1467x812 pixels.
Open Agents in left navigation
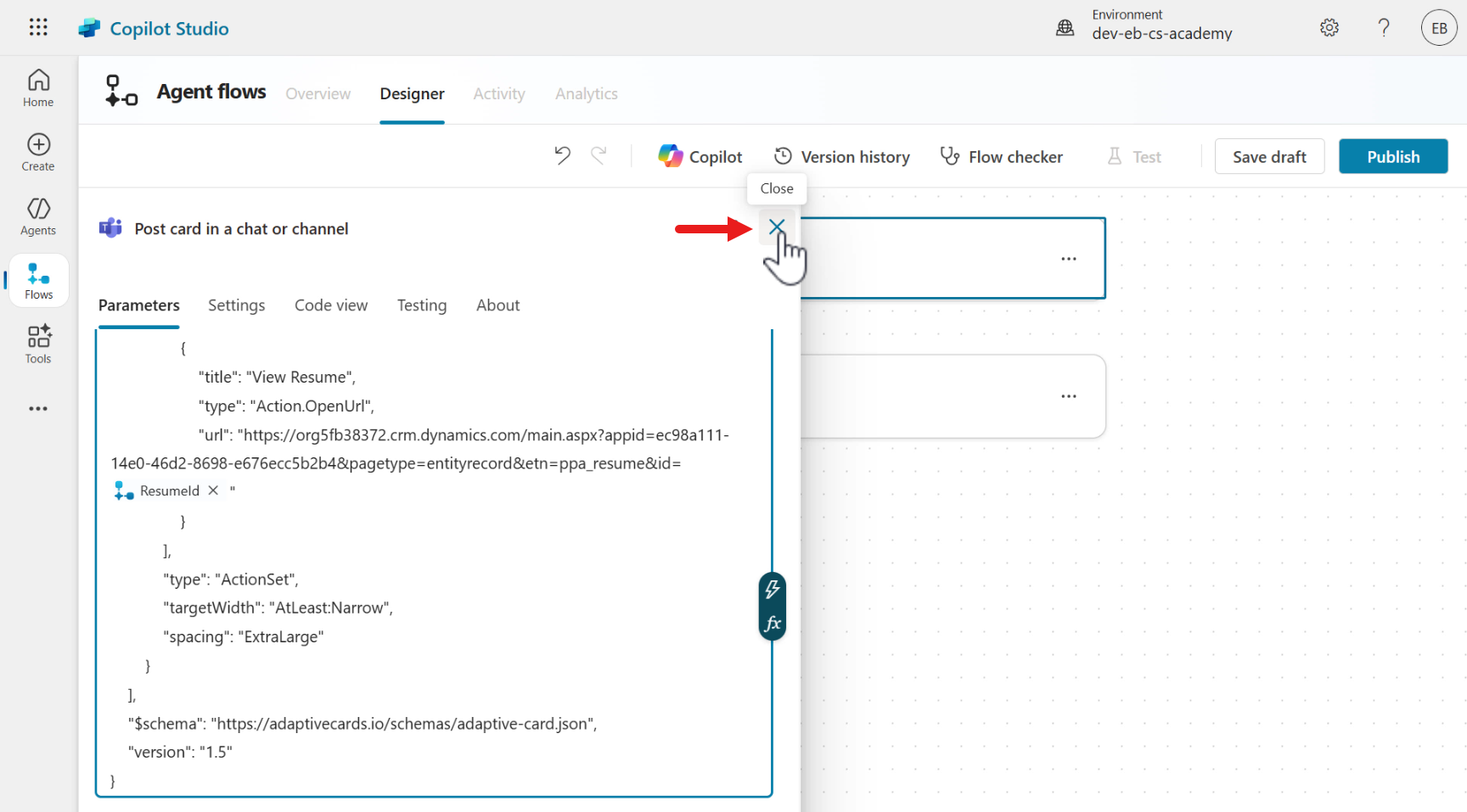point(38,217)
